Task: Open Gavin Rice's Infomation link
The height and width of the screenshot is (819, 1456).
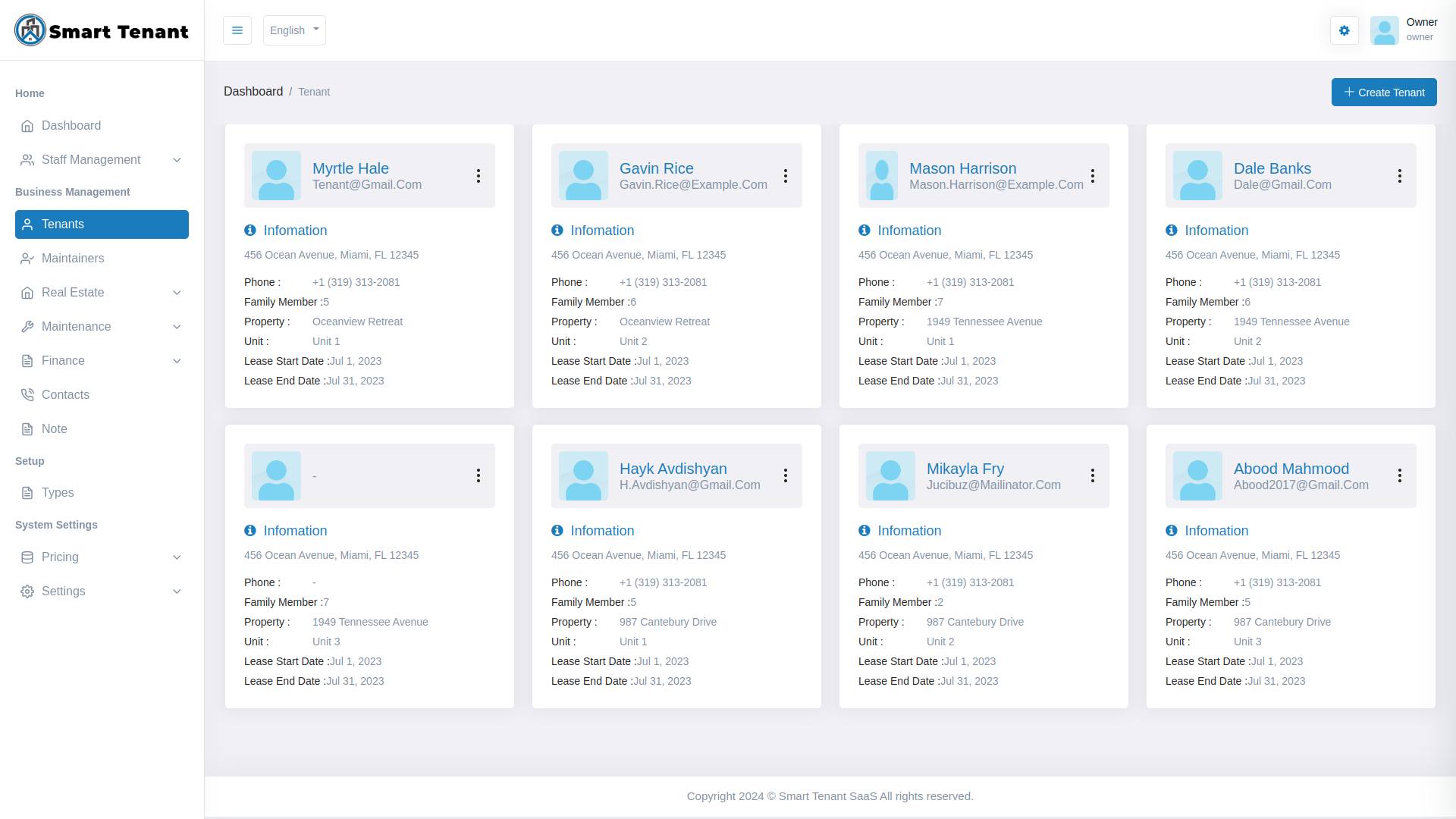Action: [601, 231]
